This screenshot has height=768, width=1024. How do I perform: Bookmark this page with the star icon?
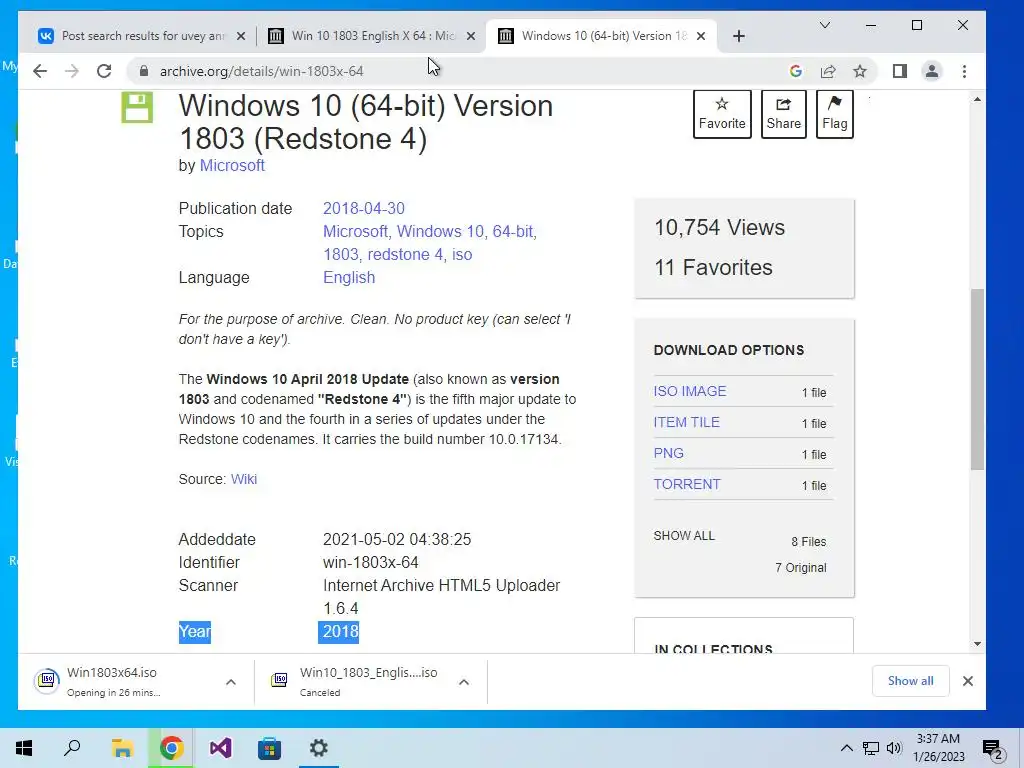click(860, 71)
